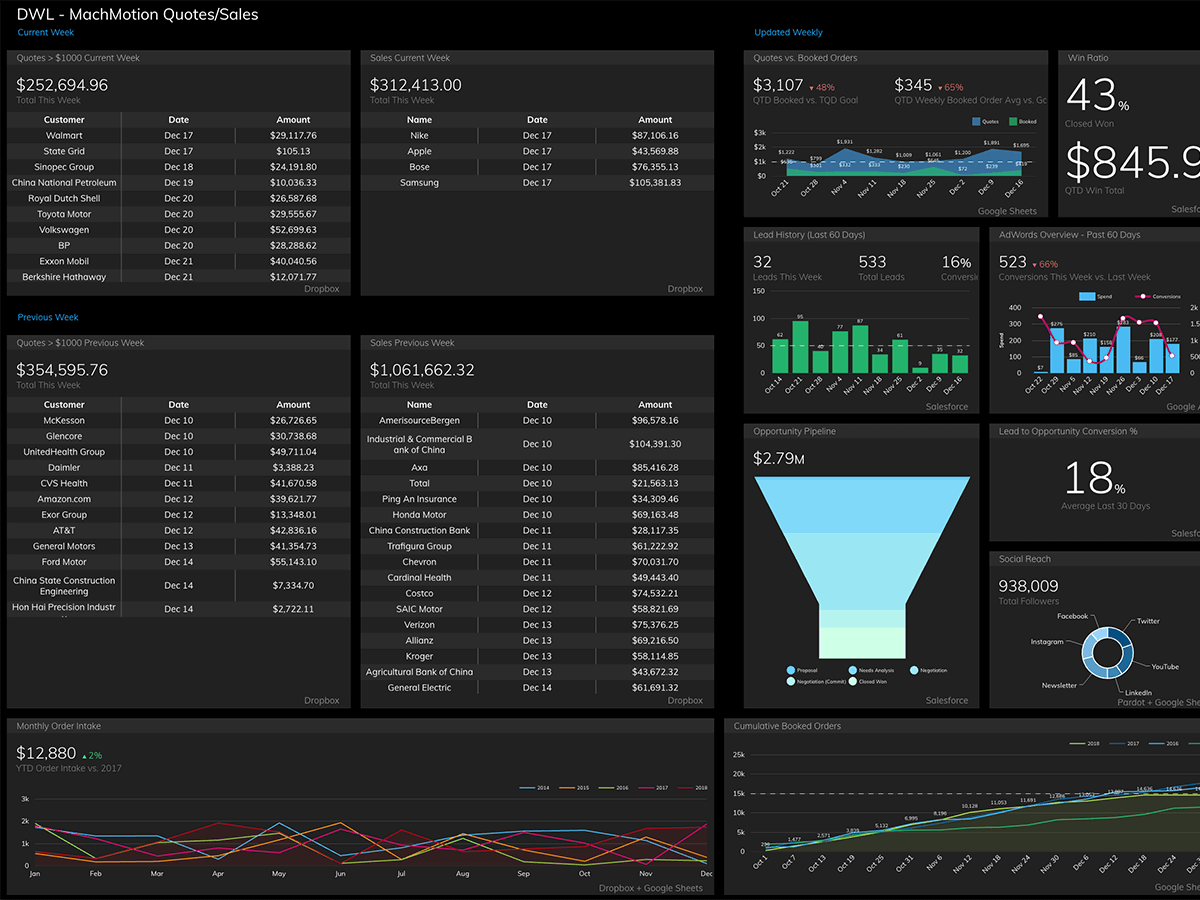The image size is (1200, 900).
Task: Toggle the 2017 line in Monthly Order Intake legend
Action: pos(645,788)
